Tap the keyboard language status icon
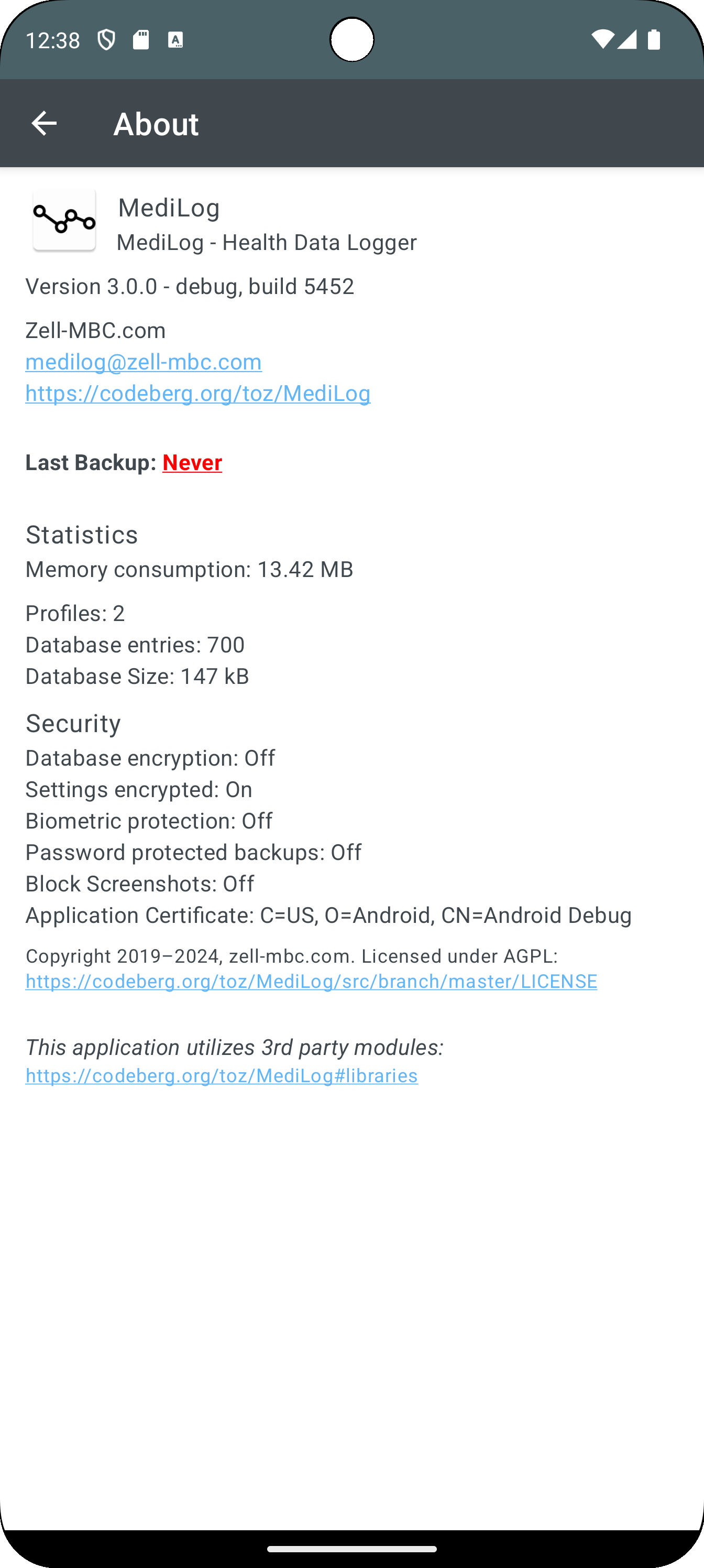This screenshot has height=1568, width=704. [x=176, y=40]
